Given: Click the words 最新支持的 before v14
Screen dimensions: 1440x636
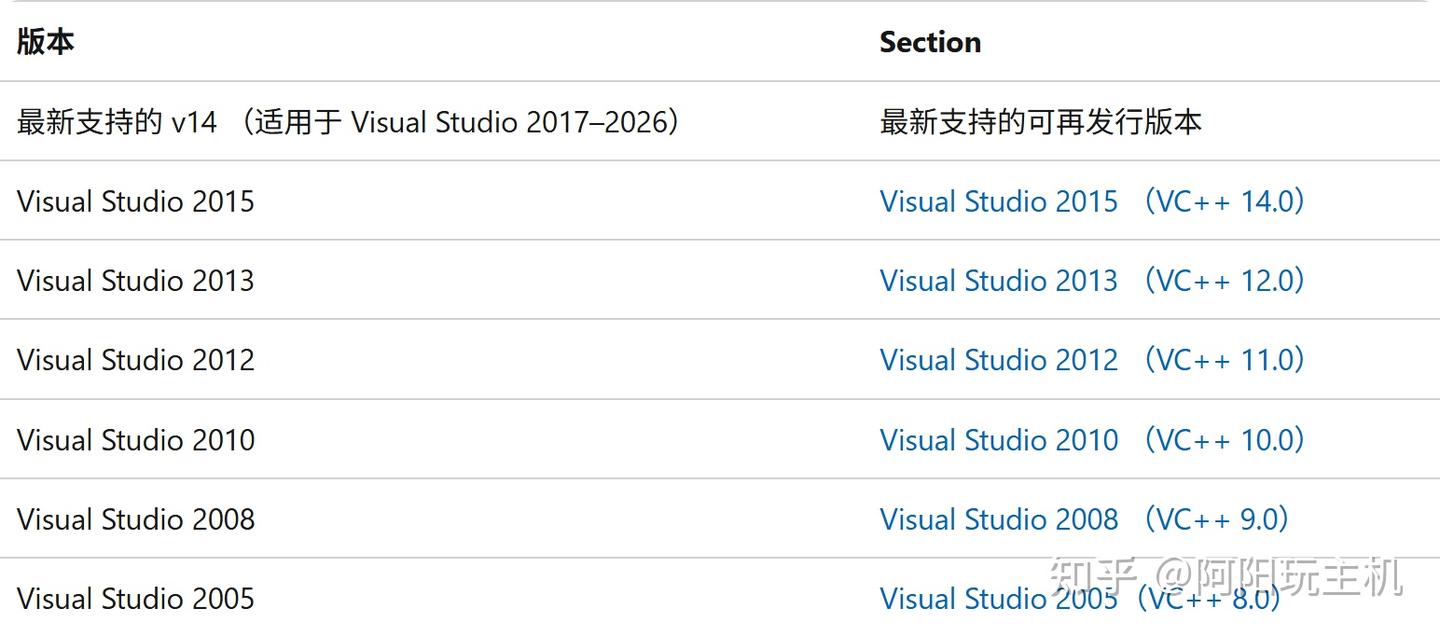Looking at the screenshot, I should pyautogui.click(x=89, y=122).
